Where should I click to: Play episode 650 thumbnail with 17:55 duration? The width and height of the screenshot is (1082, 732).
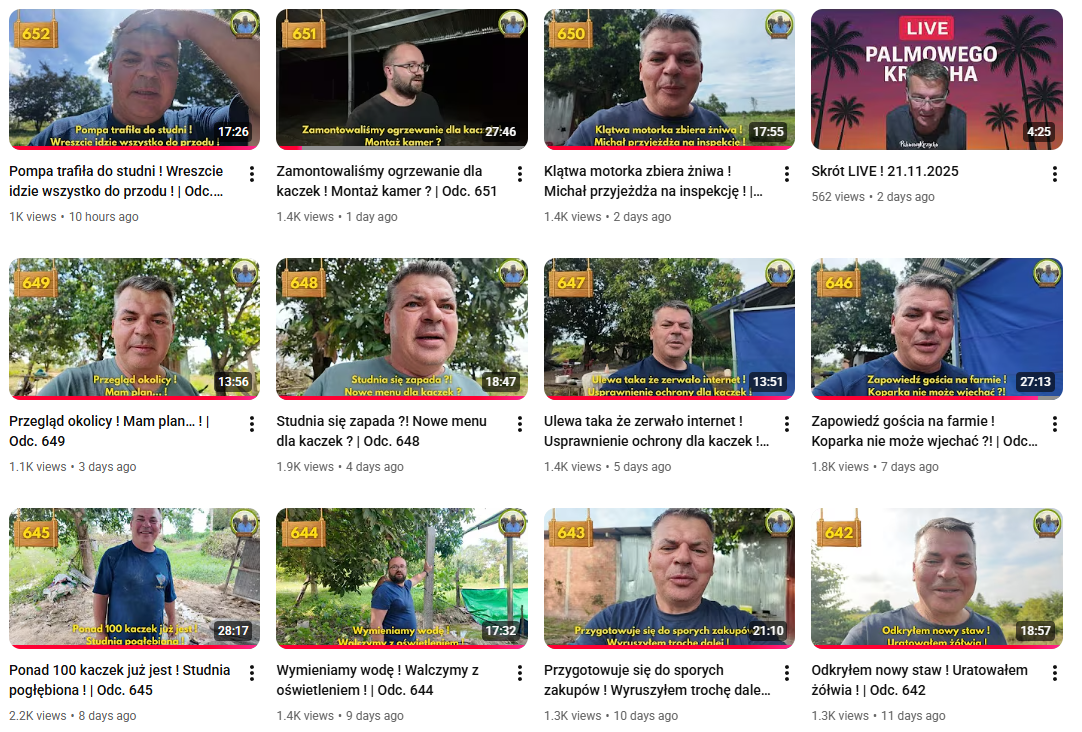[x=669, y=79]
